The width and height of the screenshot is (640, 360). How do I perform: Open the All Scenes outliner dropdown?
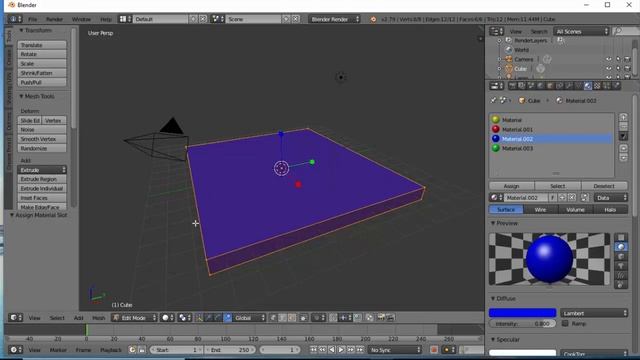click(581, 31)
